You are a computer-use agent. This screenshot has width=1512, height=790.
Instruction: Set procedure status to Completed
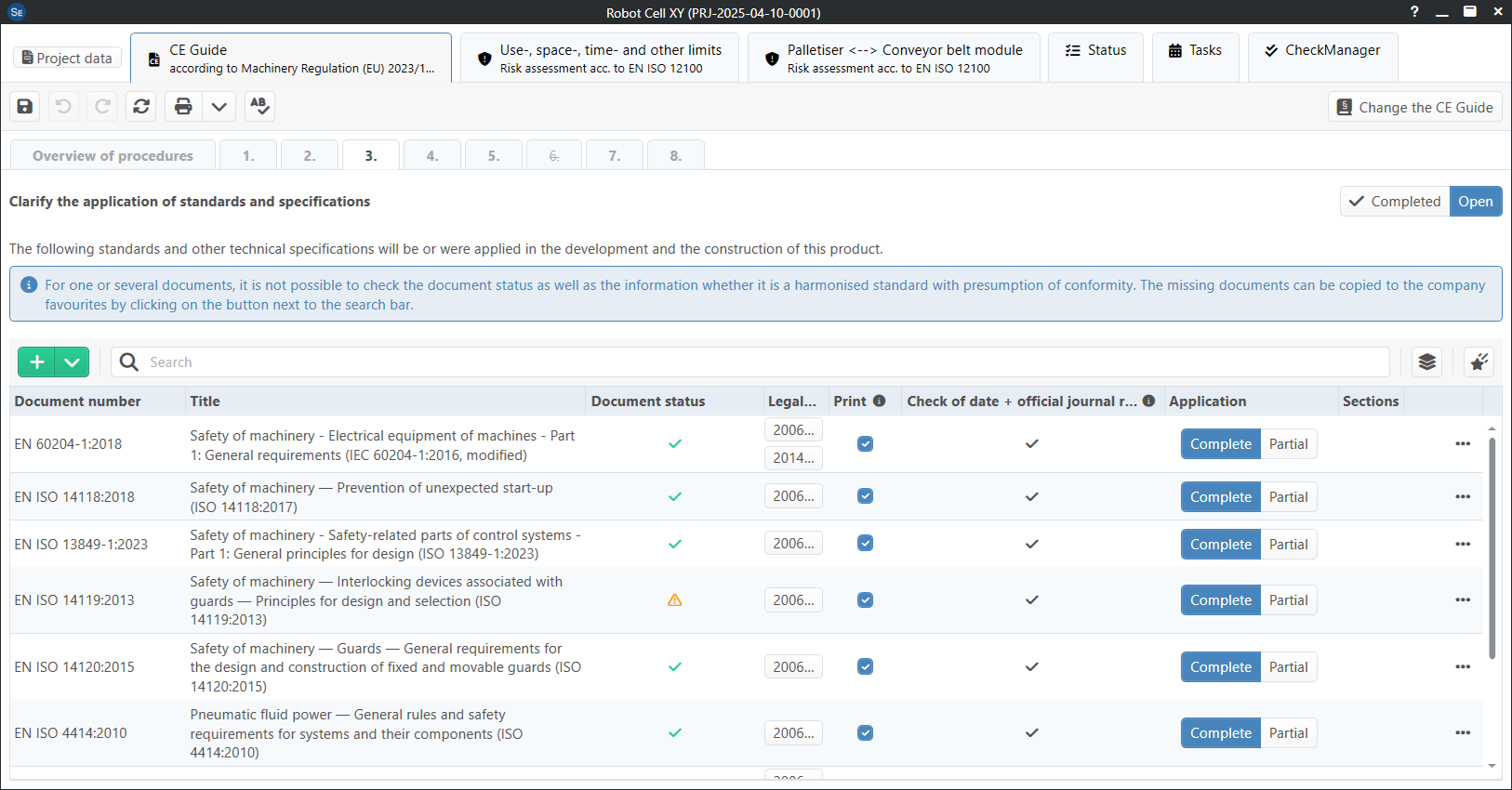click(1395, 202)
